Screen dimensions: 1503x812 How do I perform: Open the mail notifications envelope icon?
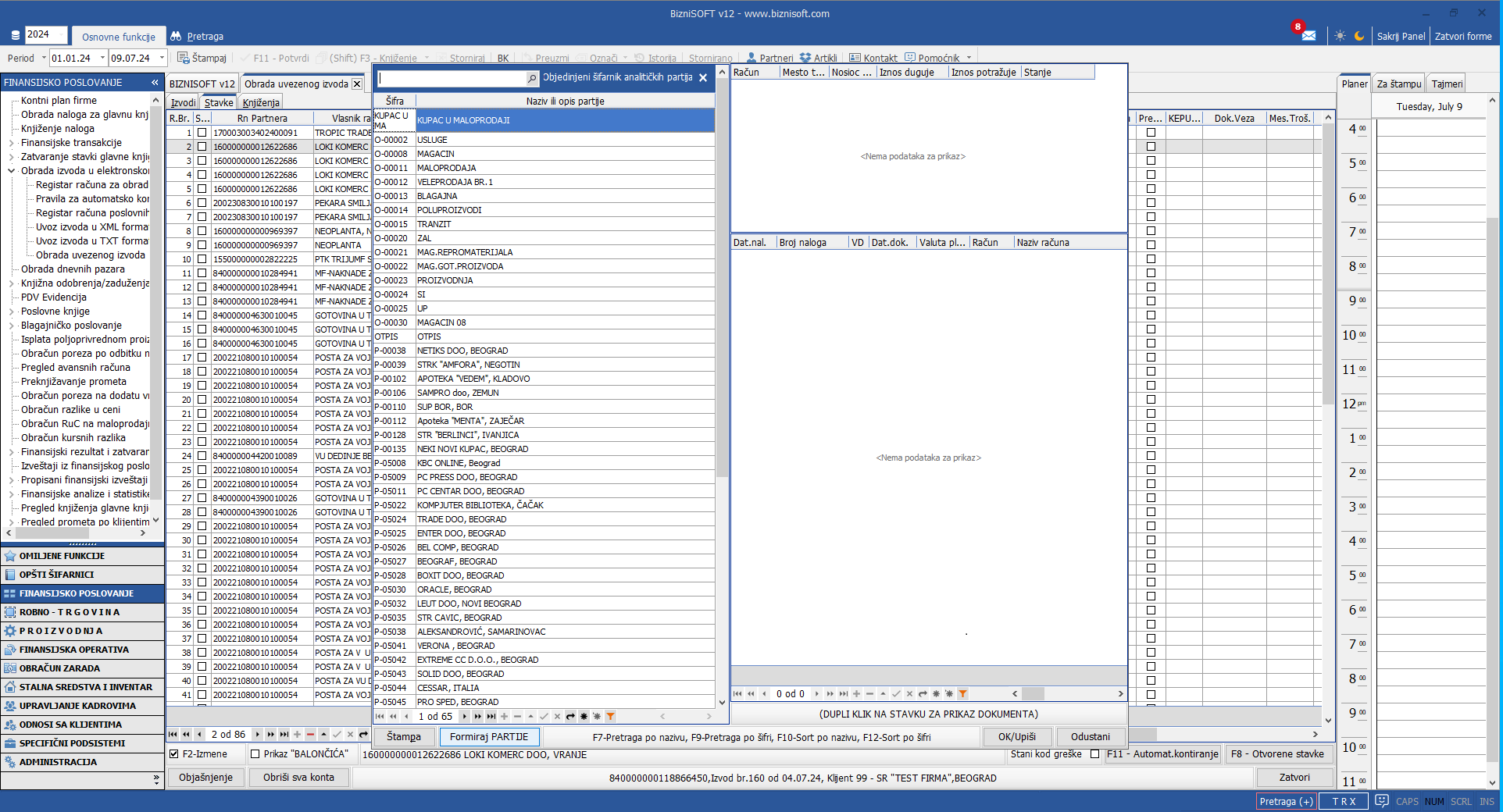[x=1308, y=36]
